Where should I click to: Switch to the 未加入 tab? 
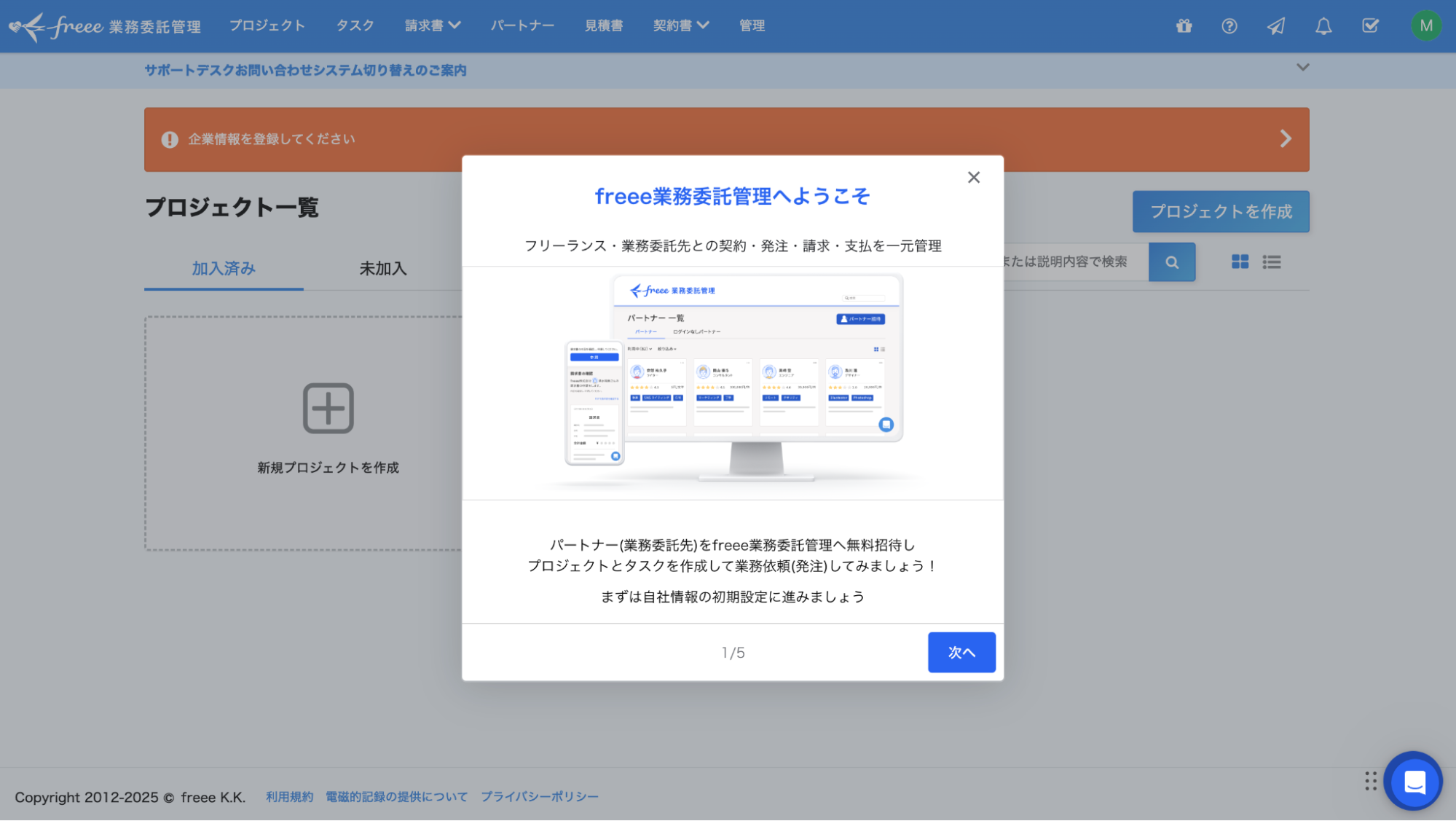(382, 269)
